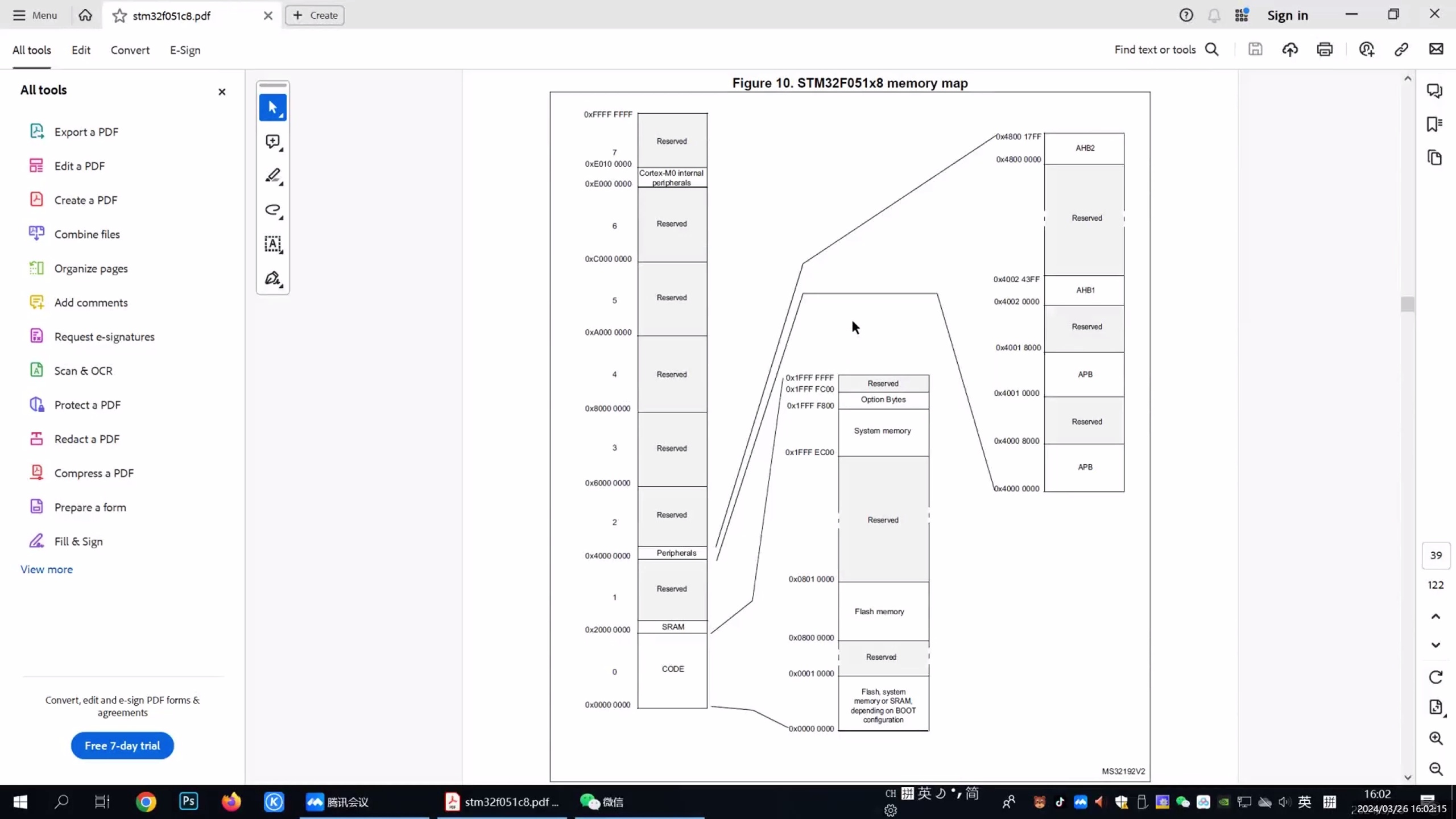Image resolution: width=1456 pixels, height=819 pixels.
Task: Select the highlighter pen tool
Action: [272, 176]
